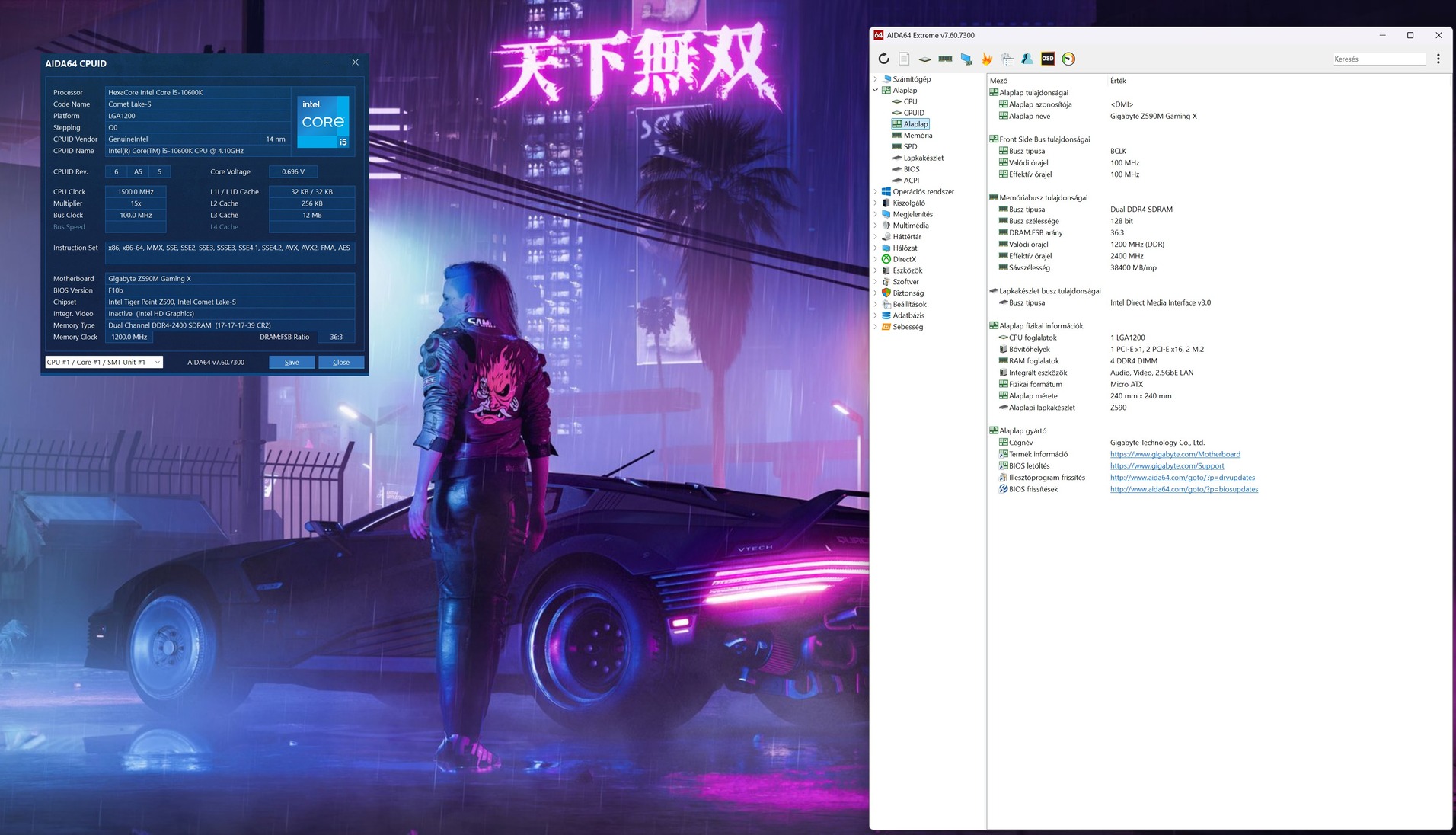Click the Cégnév manufacturer row
Viewport: 1456px width, 835px height.
1218,443
